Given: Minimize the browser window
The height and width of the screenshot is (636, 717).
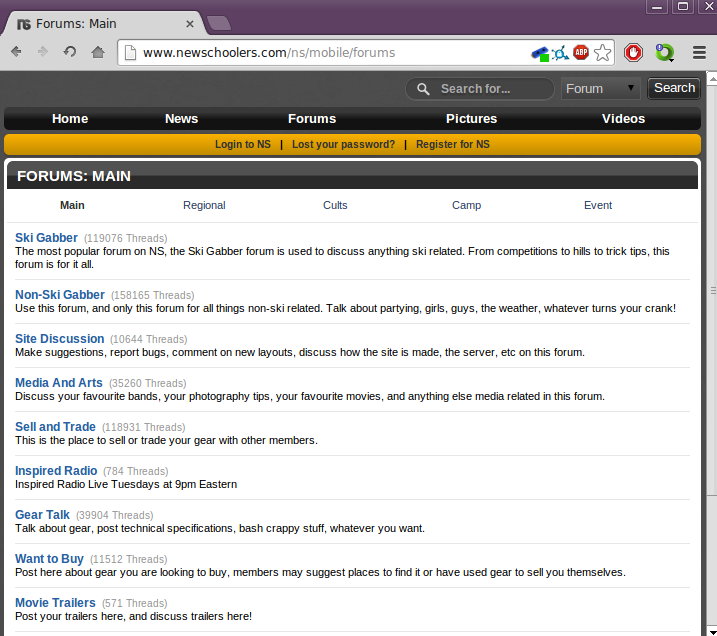Looking at the screenshot, I should (657, 7).
